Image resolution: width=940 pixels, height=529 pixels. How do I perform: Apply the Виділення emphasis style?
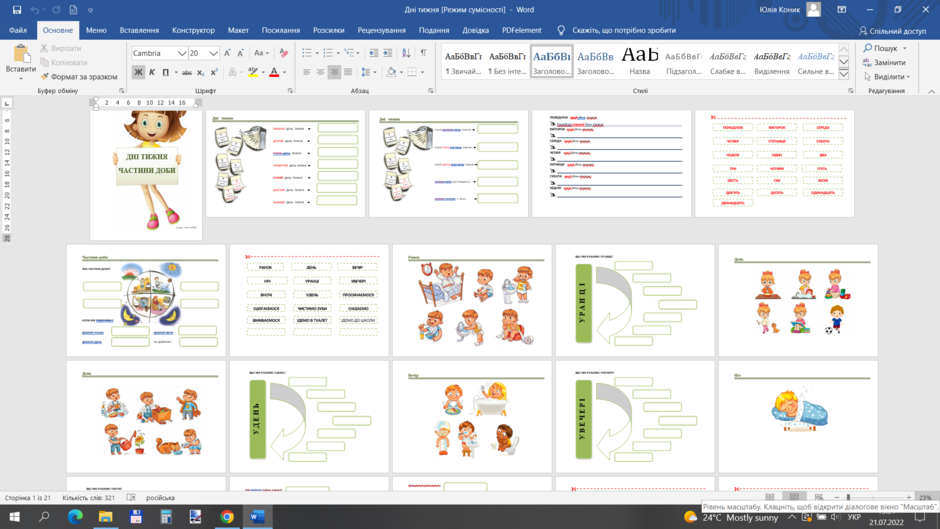(772, 62)
